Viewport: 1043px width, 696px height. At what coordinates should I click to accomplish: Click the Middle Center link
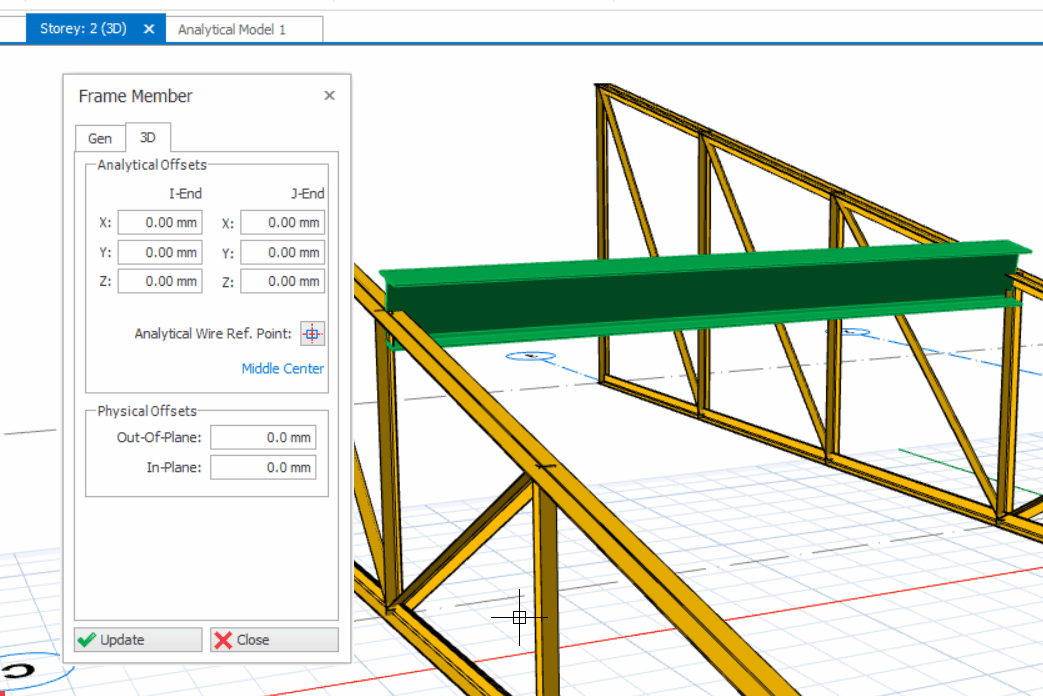(283, 368)
